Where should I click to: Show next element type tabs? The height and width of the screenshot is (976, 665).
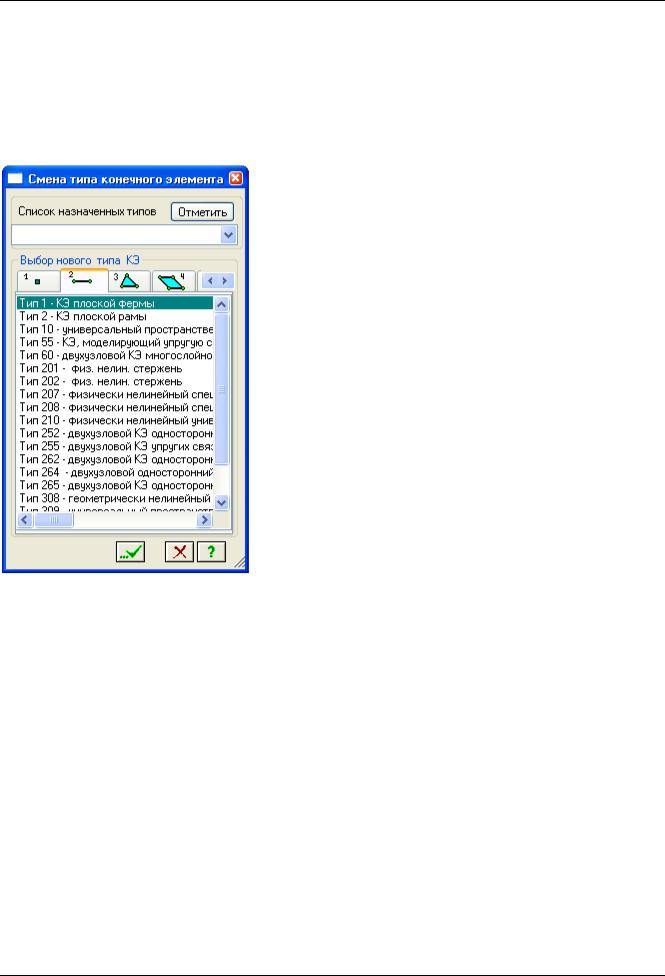click(225, 281)
